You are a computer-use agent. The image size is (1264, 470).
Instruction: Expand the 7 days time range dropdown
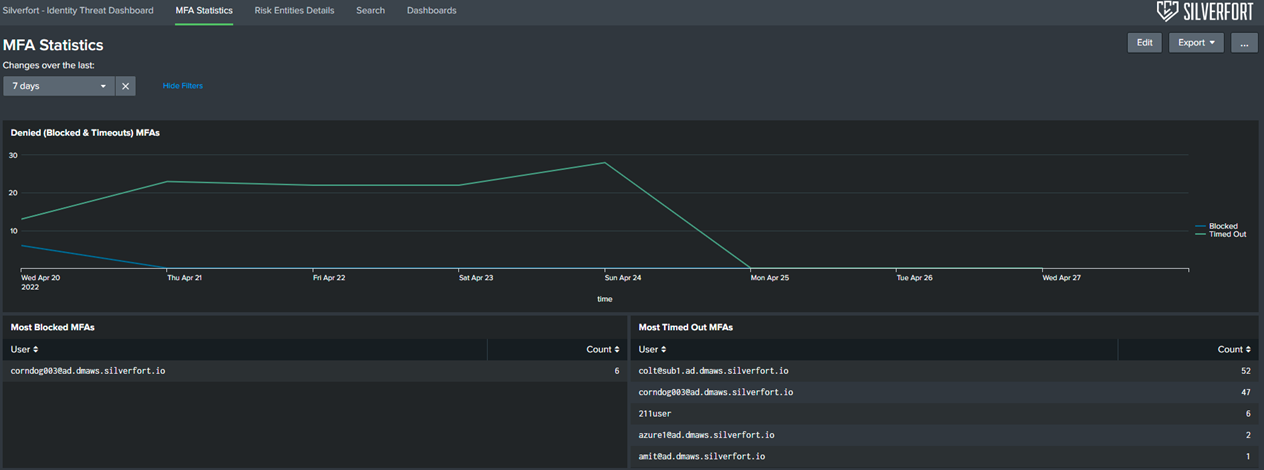[x=59, y=86]
